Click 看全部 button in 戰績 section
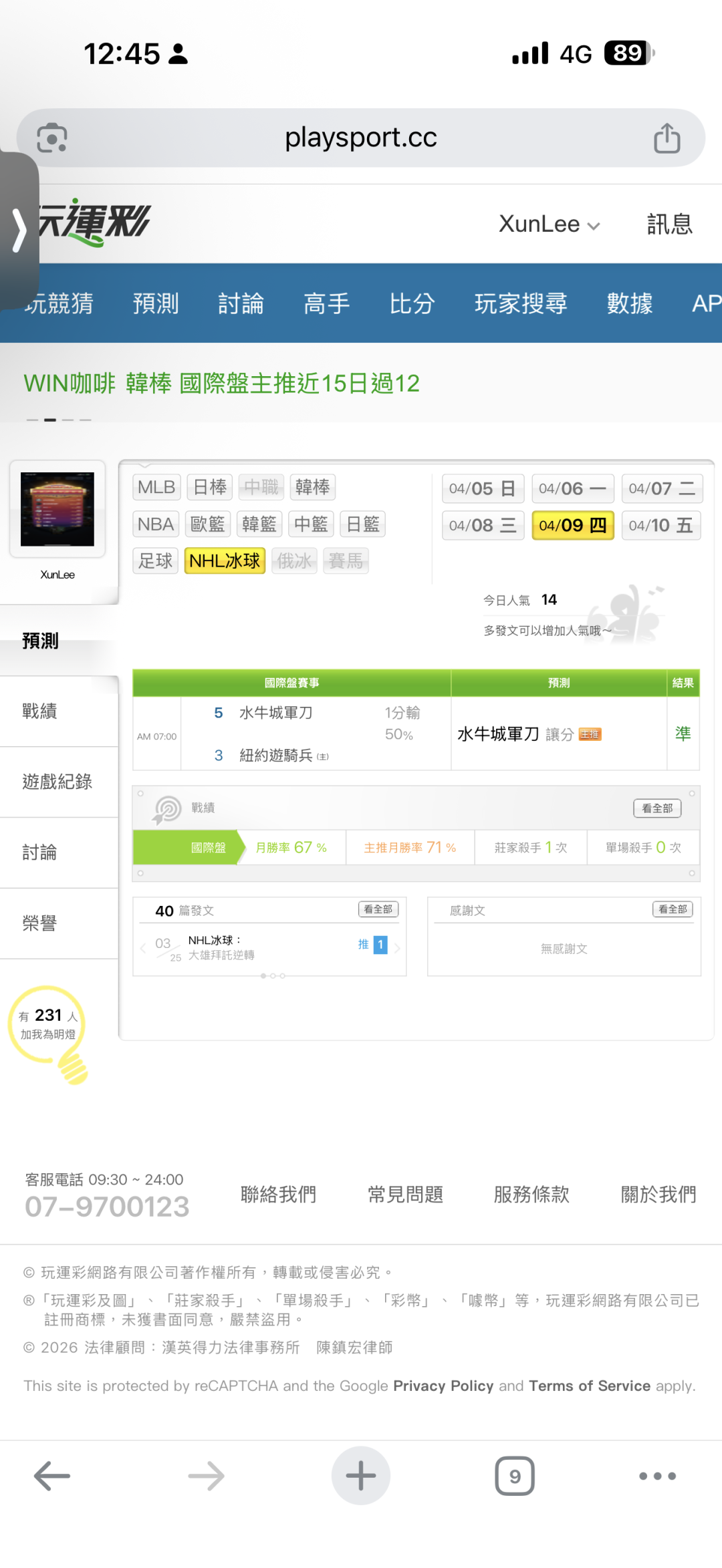The height and width of the screenshot is (1568, 722). 657,808
